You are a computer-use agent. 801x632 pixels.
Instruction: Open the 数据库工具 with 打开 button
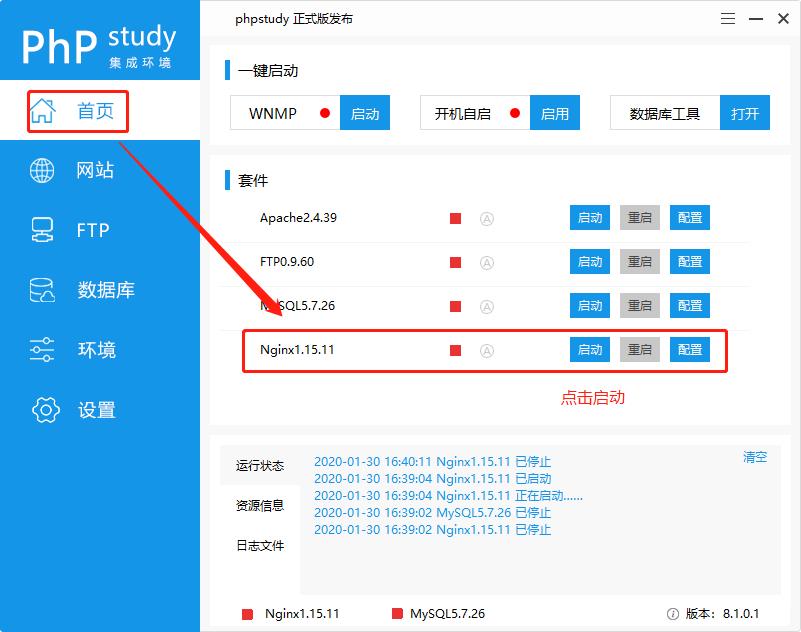click(x=745, y=113)
